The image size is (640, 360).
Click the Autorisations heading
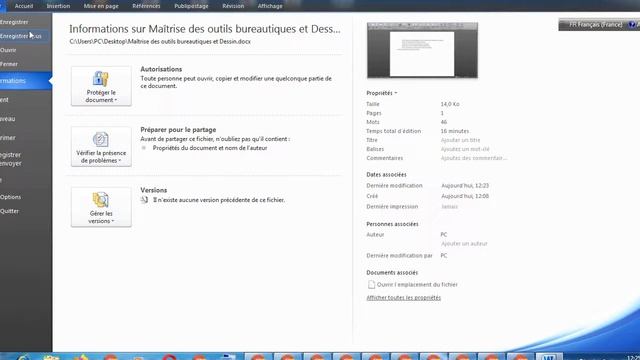point(161,69)
